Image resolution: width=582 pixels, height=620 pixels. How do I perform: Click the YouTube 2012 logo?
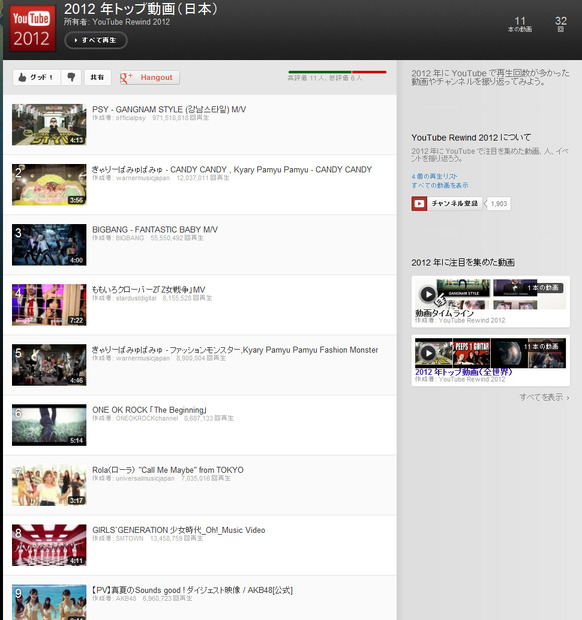pyautogui.click(x=32, y=28)
